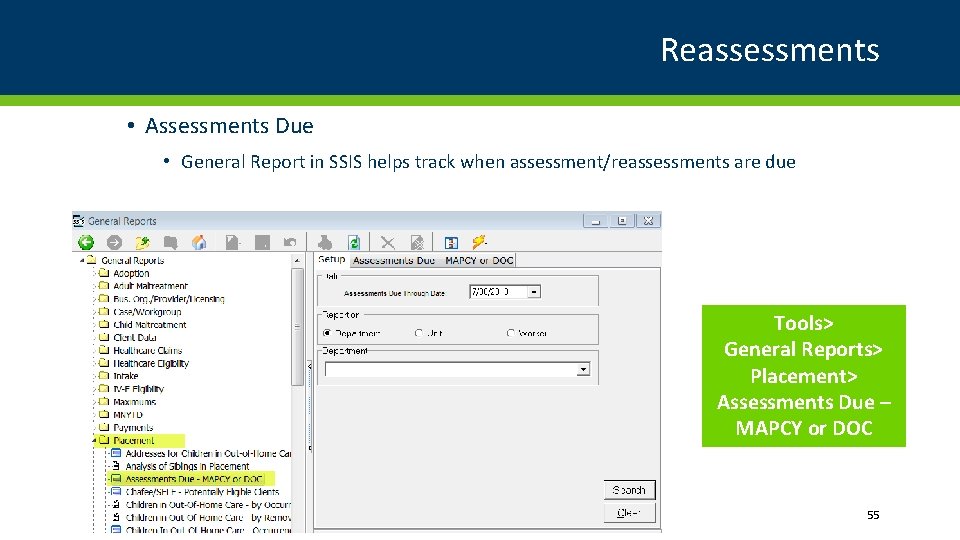Select the Worker radio button
This screenshot has width=960, height=540.
click(x=511, y=333)
